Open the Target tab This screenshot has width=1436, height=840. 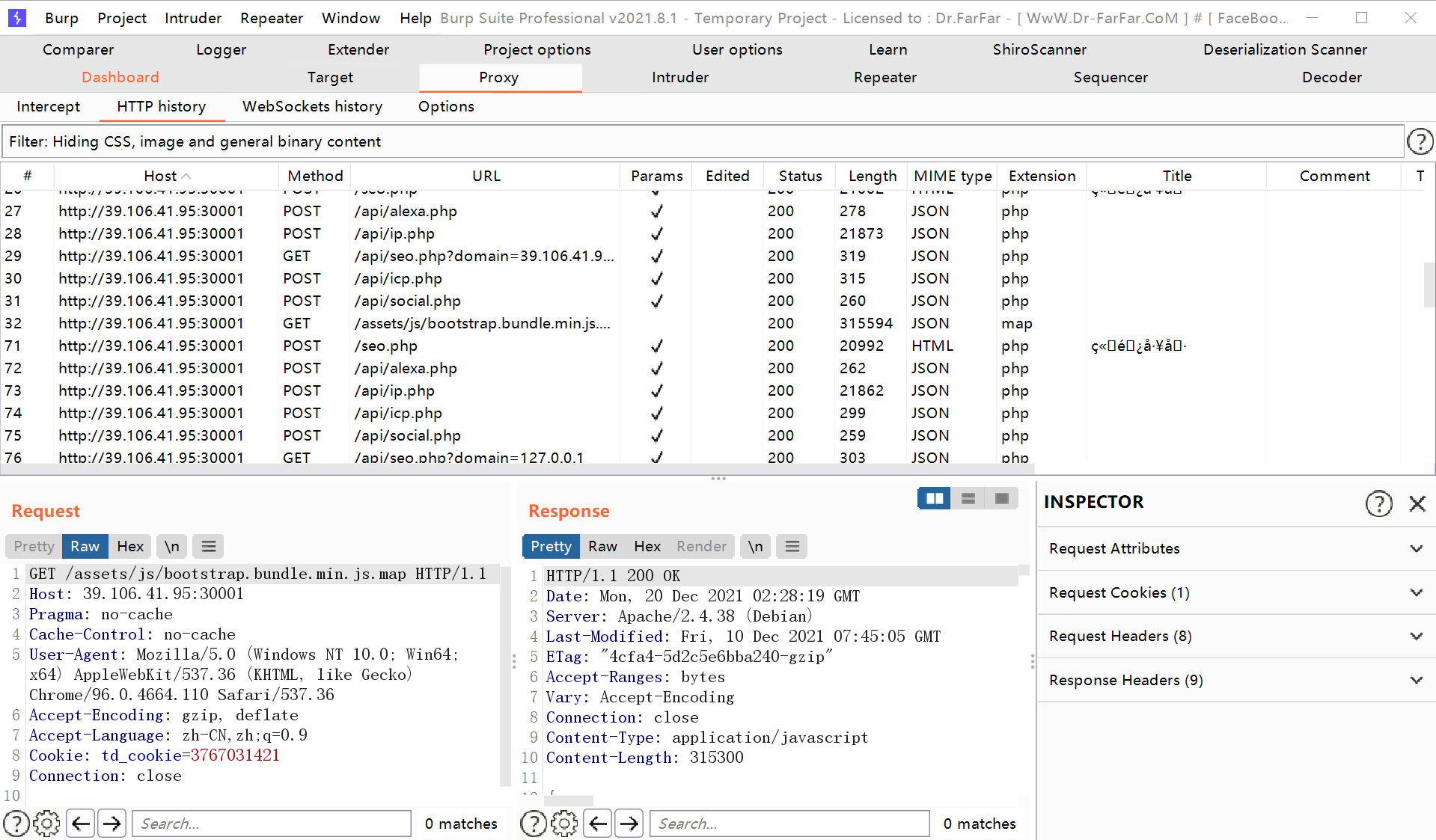coord(330,77)
